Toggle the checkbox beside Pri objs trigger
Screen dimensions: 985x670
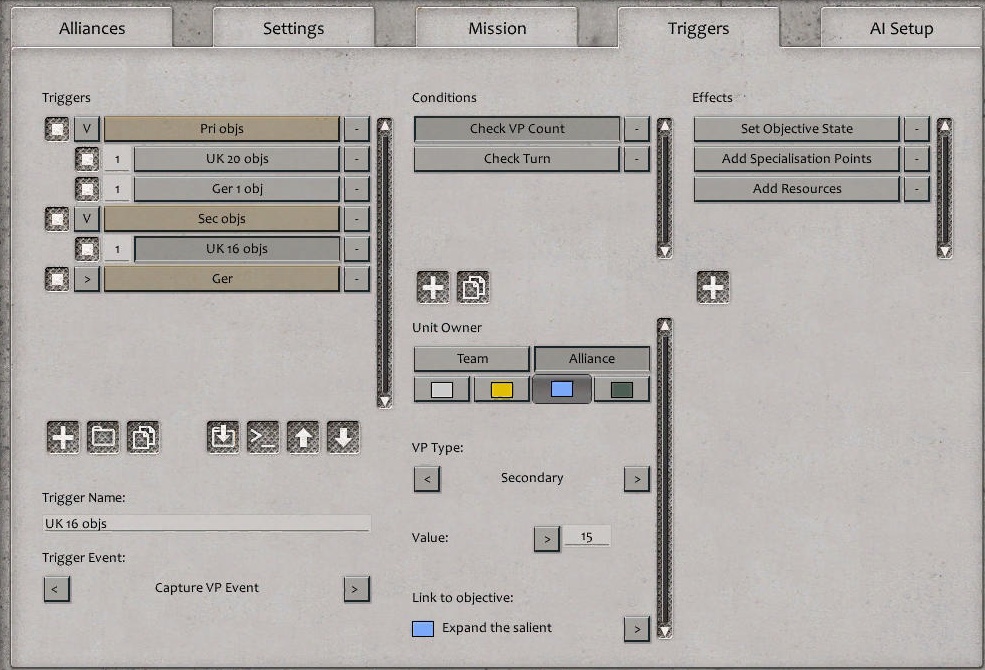57,128
